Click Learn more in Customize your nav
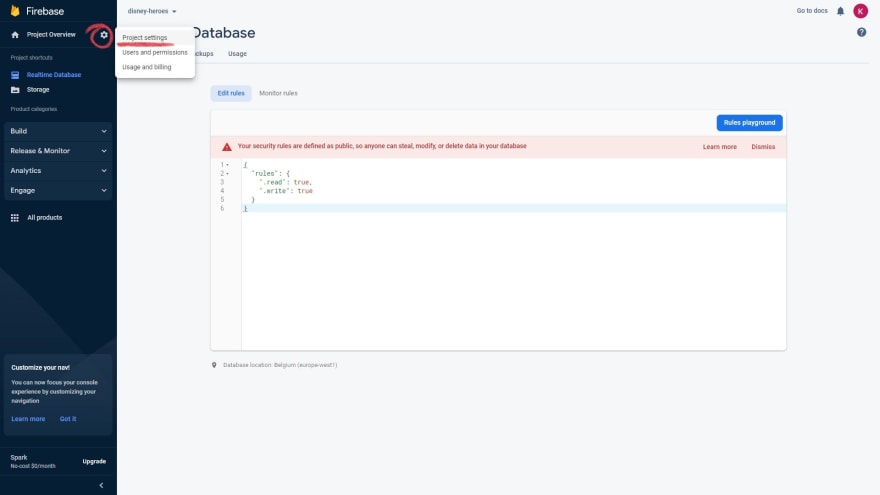880x495 pixels. (x=28, y=419)
